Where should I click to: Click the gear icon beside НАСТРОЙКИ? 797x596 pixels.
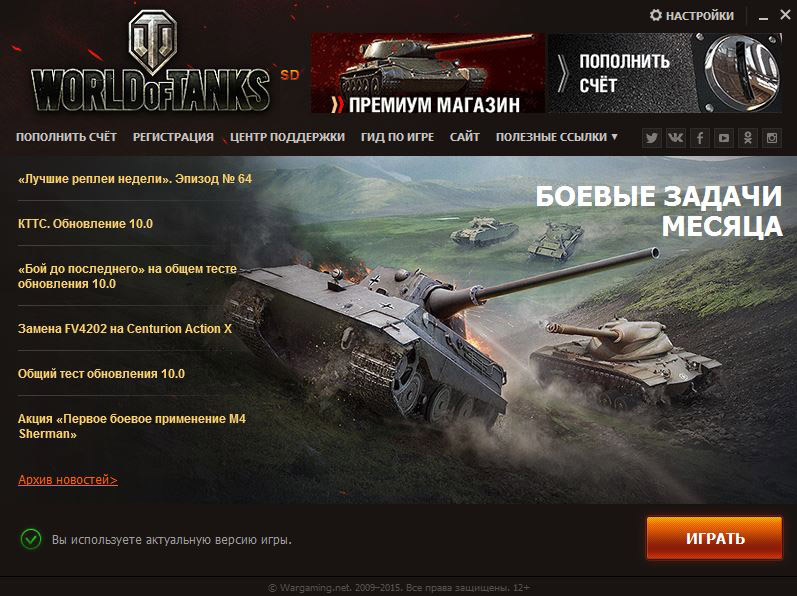pos(656,15)
